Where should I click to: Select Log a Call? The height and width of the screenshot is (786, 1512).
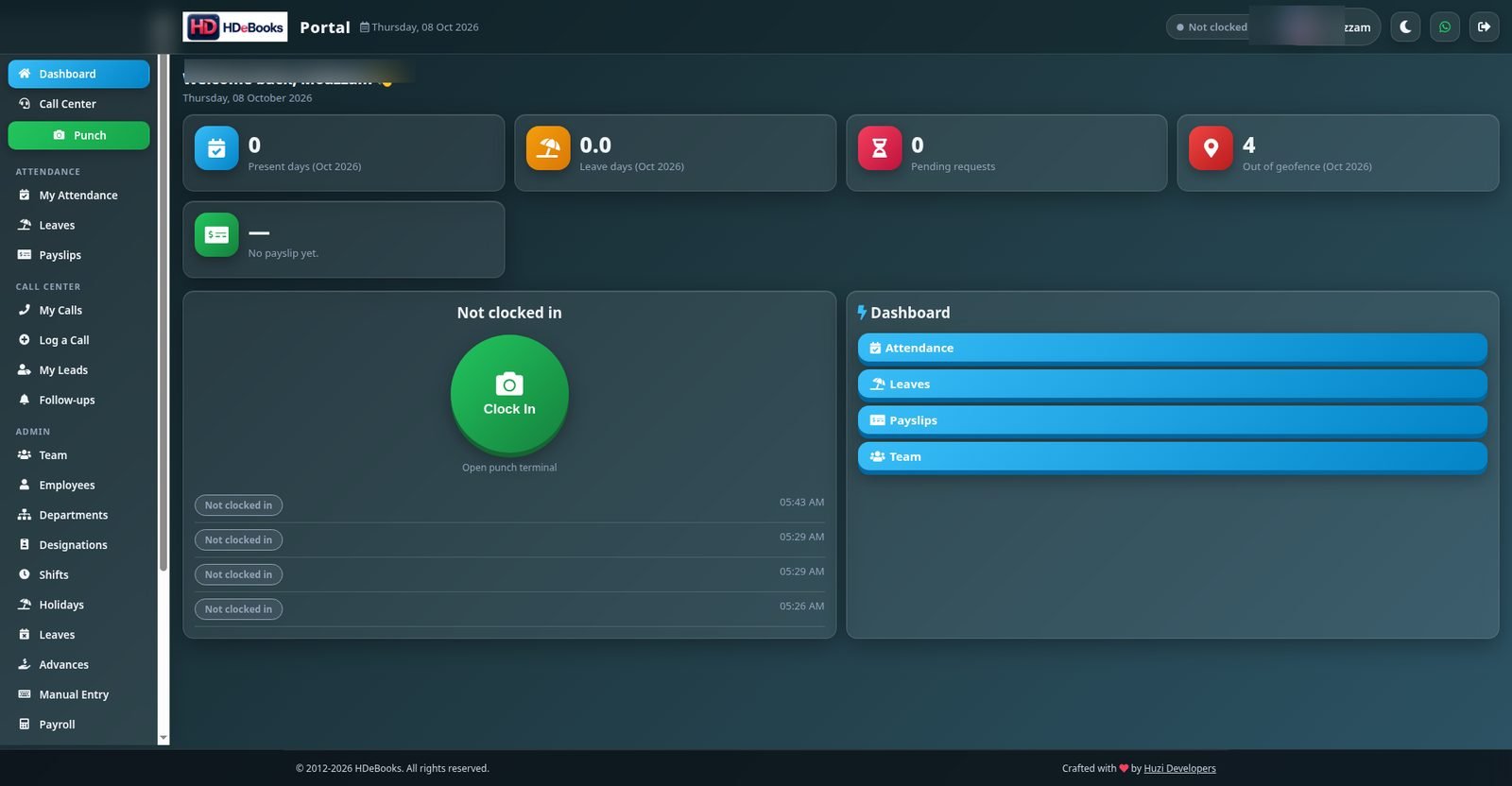[79, 340]
